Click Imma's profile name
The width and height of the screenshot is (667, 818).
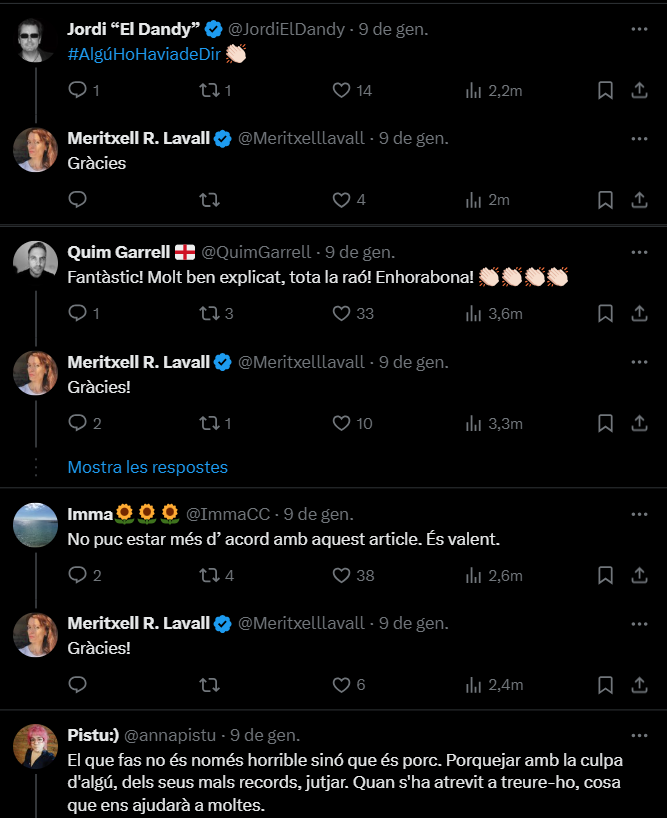[x=89, y=514]
